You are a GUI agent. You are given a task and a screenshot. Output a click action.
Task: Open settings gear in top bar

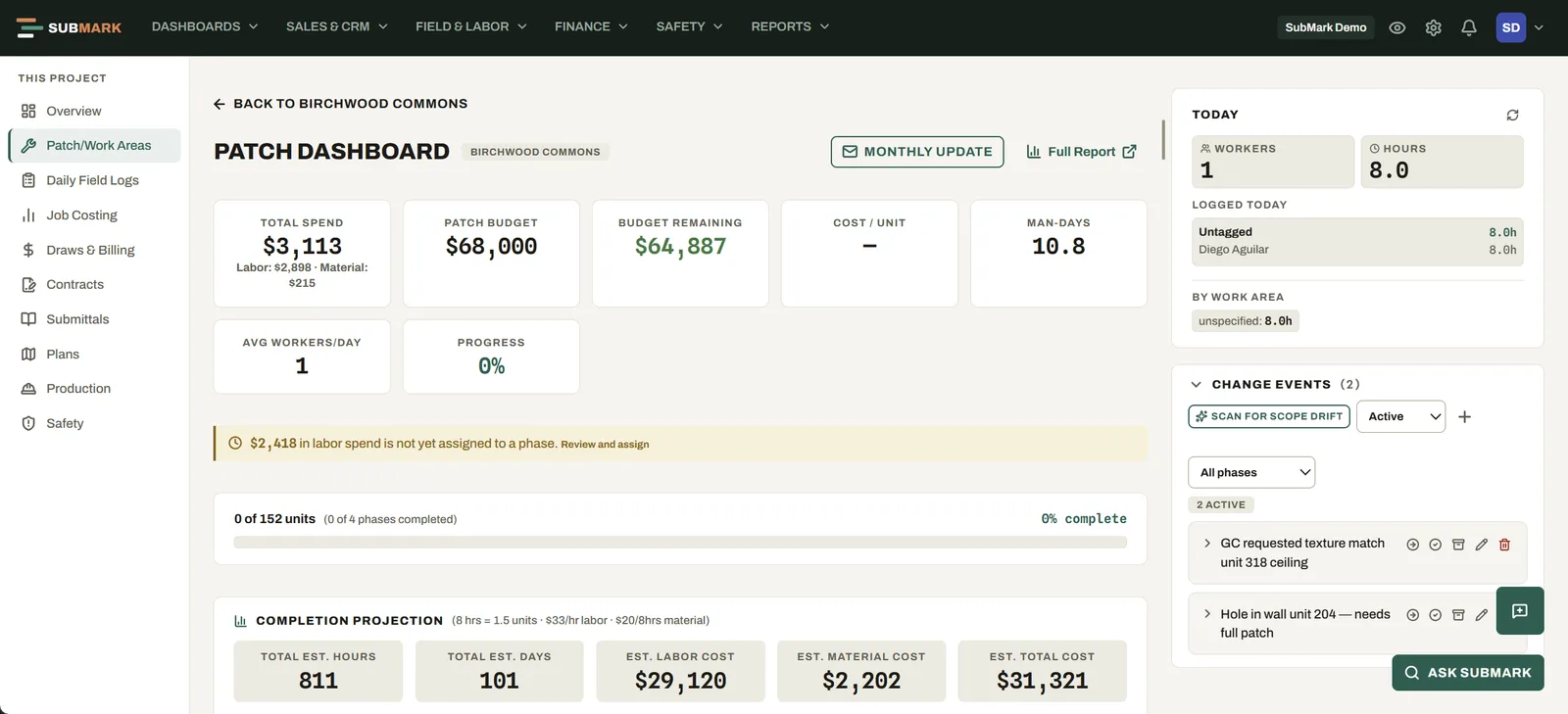(1433, 27)
